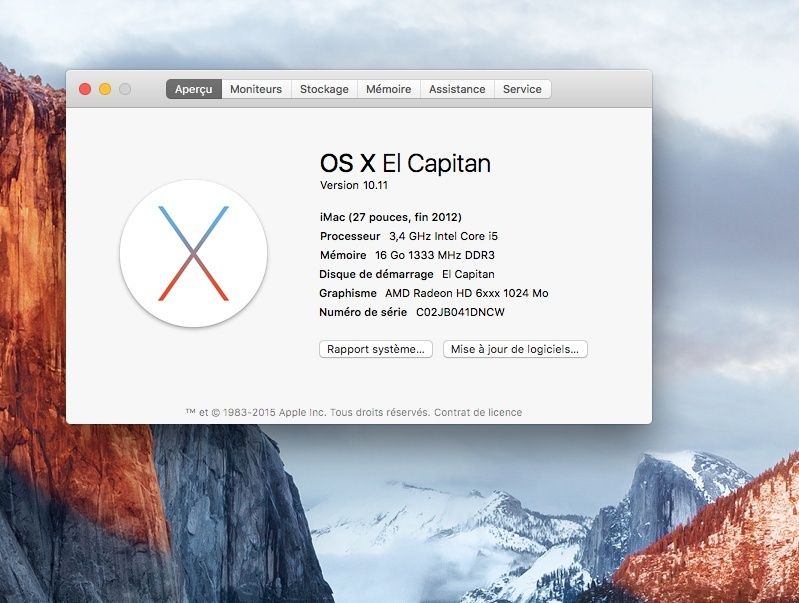Click the Disque de démarrage label

click(x=376, y=274)
